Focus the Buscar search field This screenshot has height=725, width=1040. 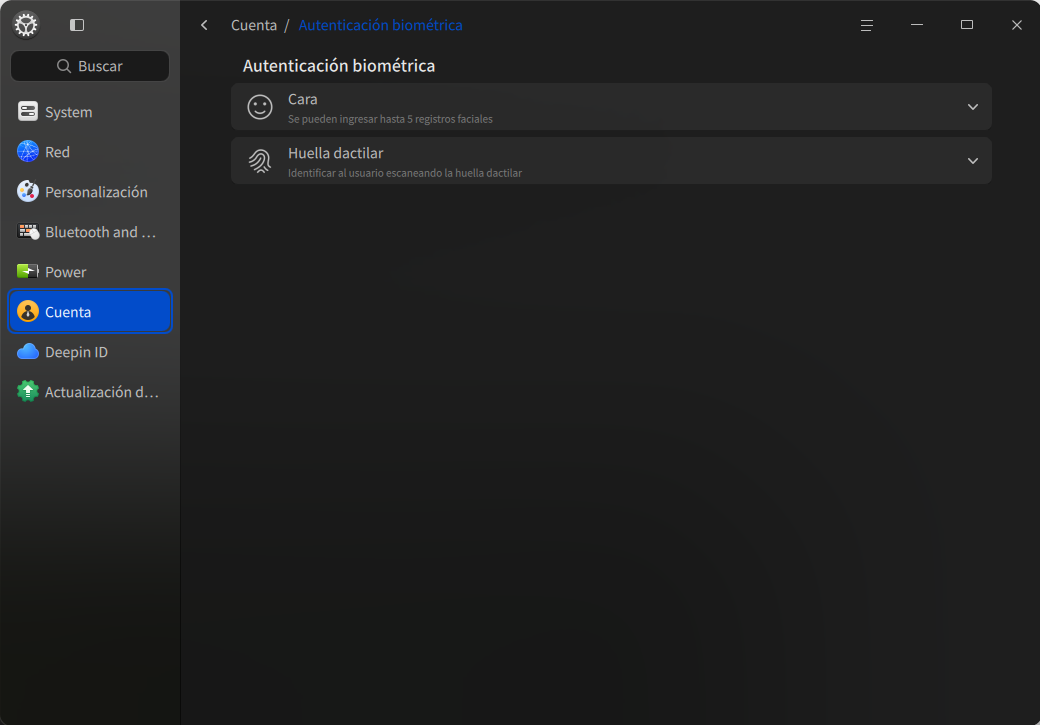coord(90,66)
